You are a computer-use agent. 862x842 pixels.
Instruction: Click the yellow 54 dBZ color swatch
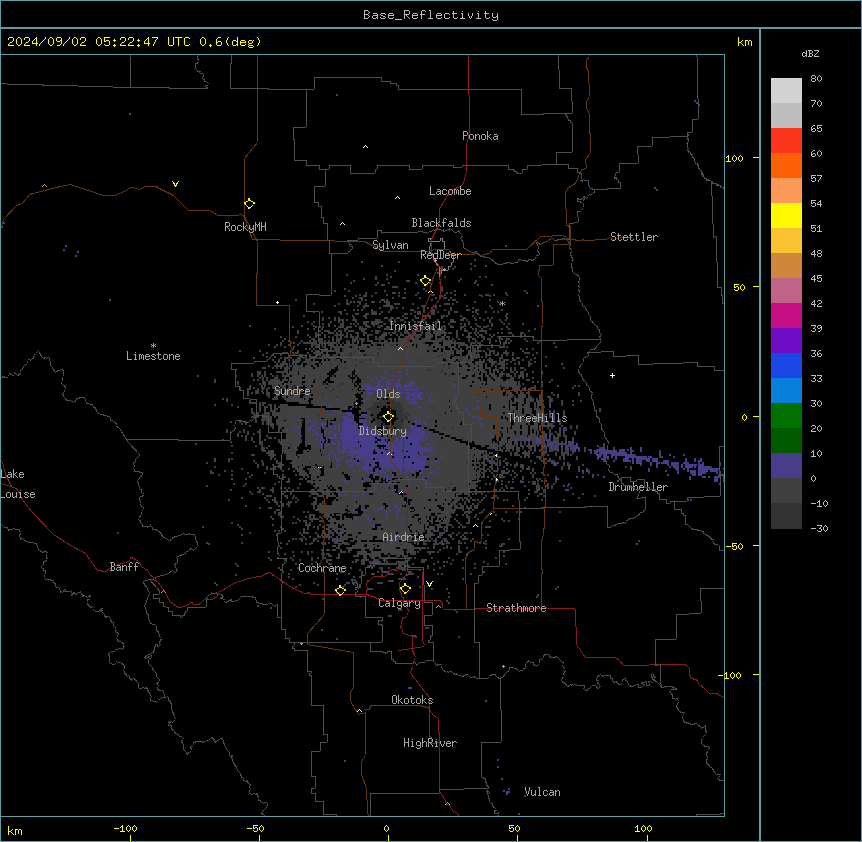(786, 215)
